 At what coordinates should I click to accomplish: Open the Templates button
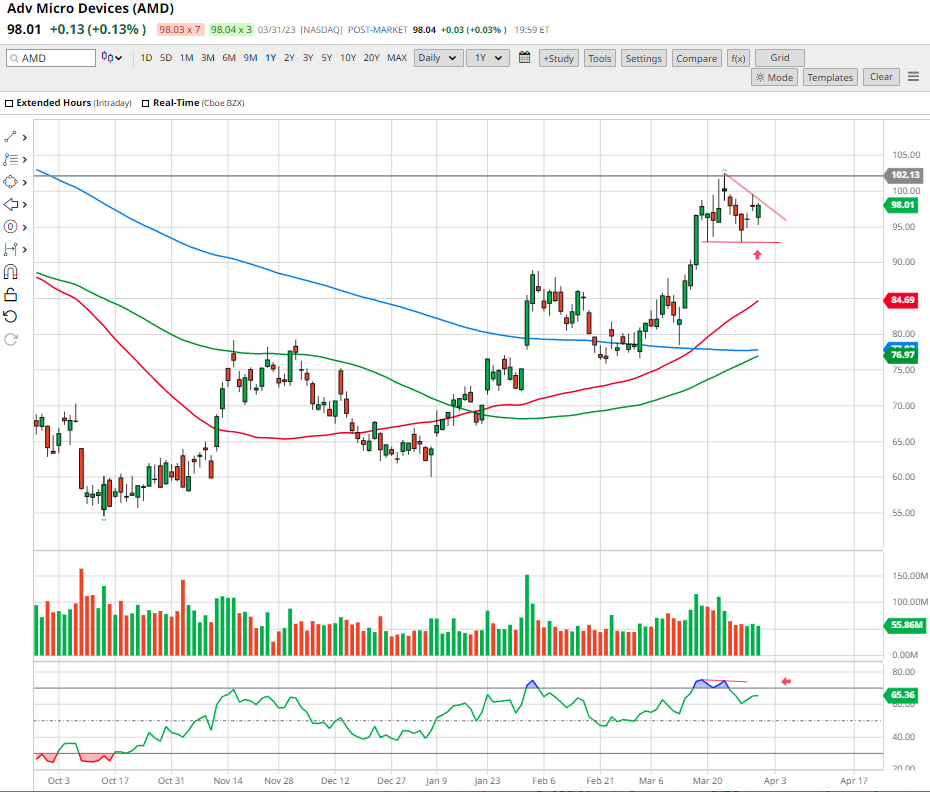[x=830, y=77]
